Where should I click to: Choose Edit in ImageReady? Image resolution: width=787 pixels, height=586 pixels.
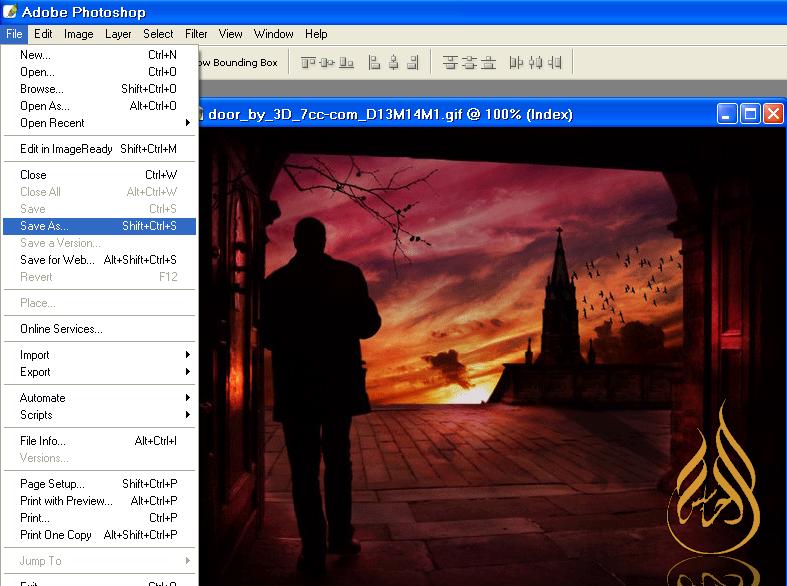[99, 149]
